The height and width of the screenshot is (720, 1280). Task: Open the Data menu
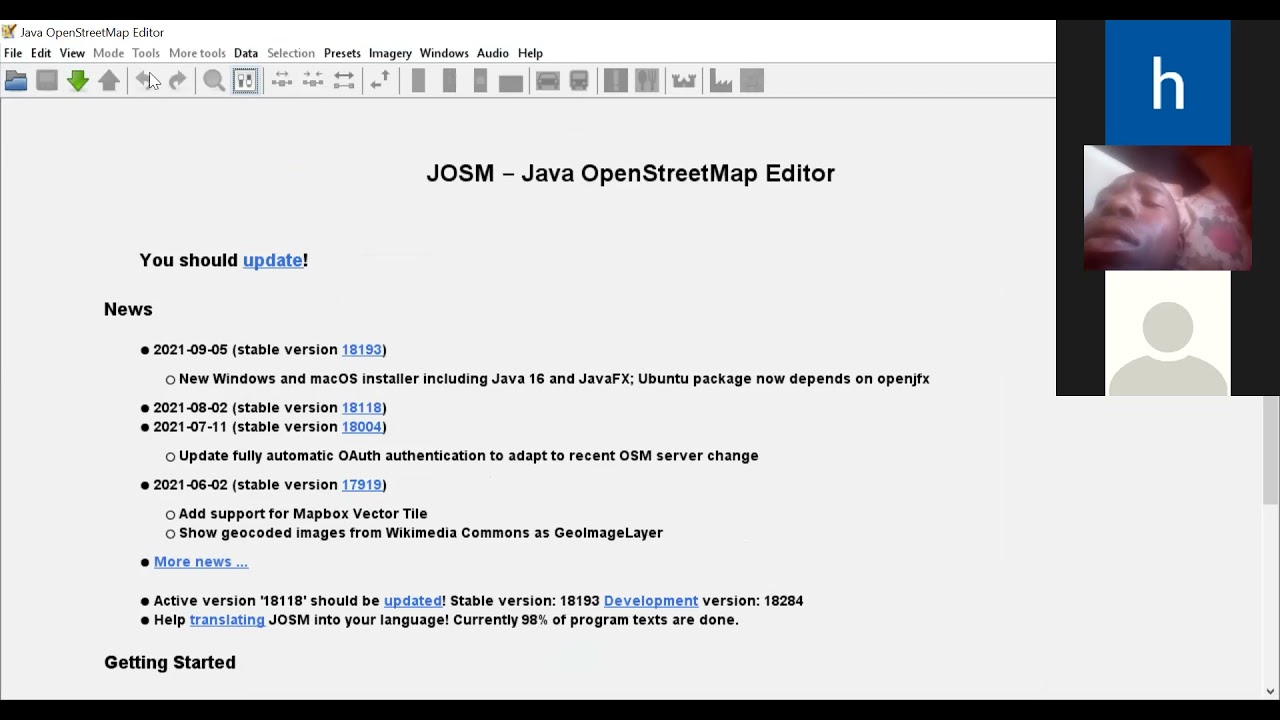[246, 53]
